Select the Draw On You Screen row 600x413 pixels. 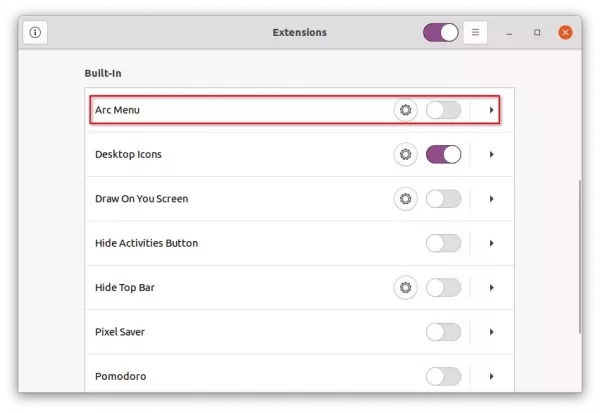click(x=300, y=199)
